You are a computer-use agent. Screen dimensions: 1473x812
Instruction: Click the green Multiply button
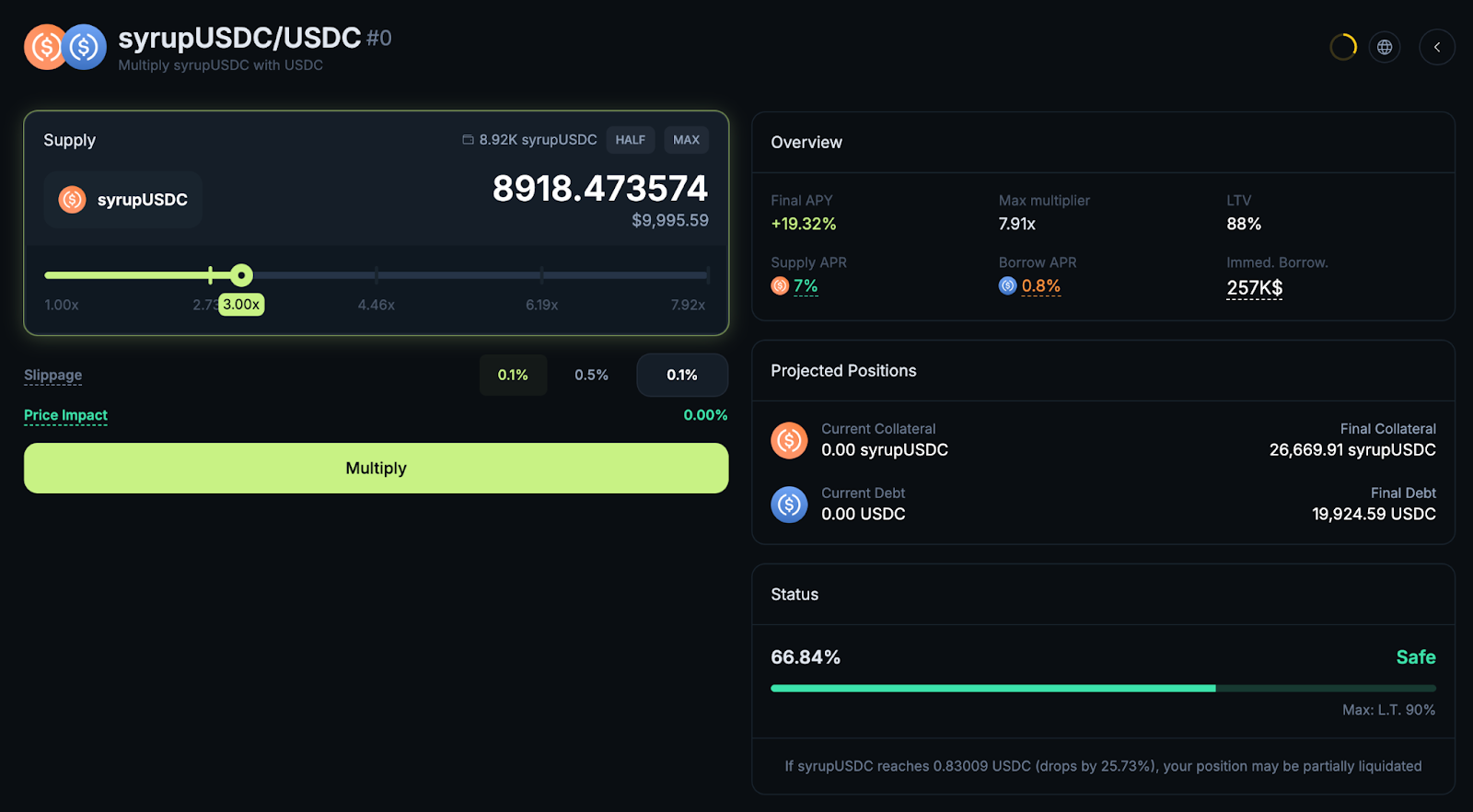(376, 468)
